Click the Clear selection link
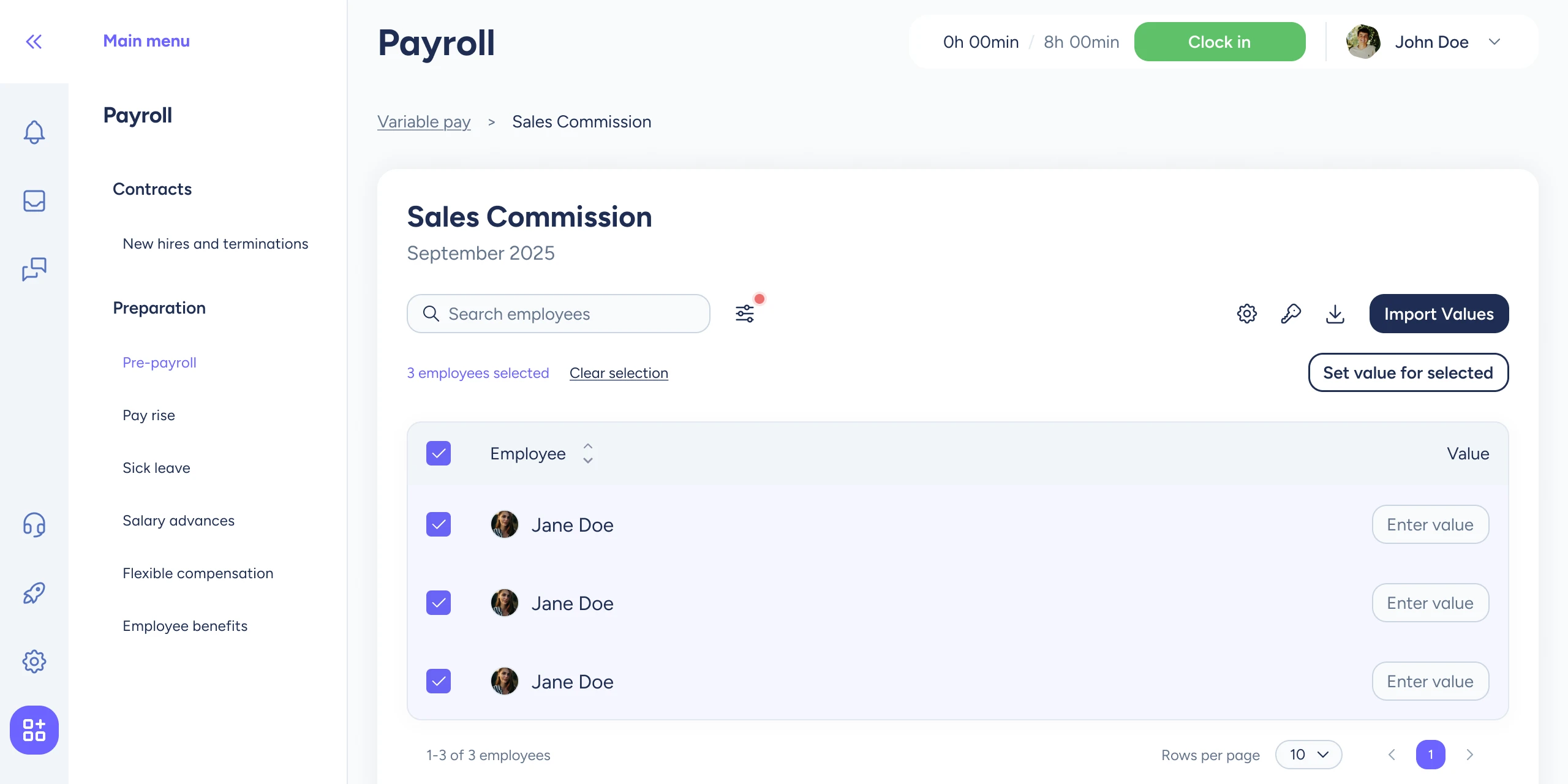This screenshot has width=1568, height=784. (x=619, y=373)
